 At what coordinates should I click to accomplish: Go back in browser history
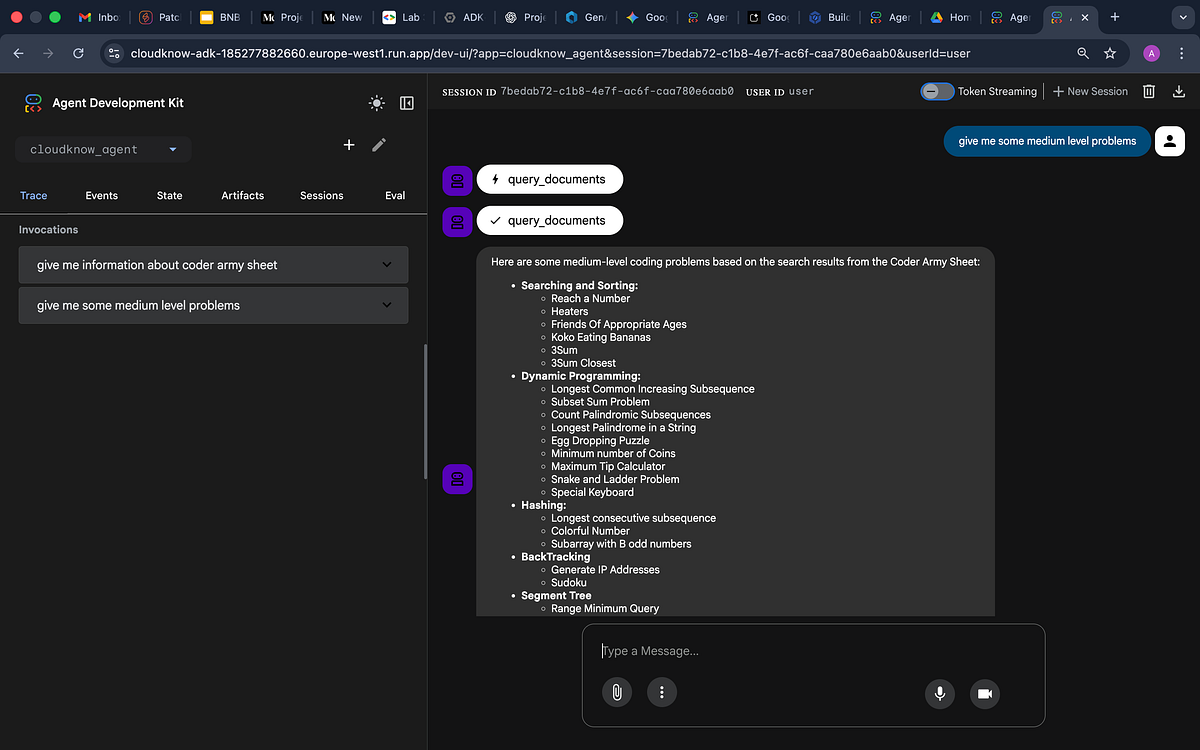tap(20, 53)
